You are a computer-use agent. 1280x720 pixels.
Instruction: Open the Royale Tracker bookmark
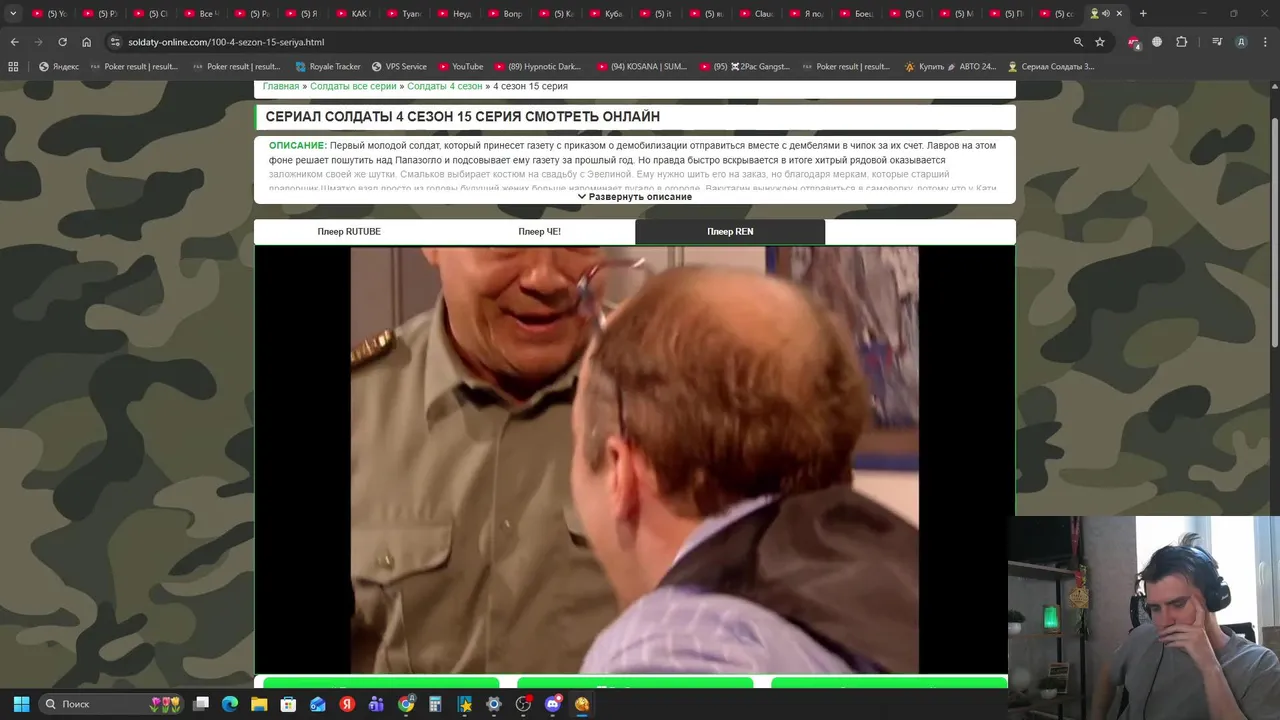[x=328, y=67]
